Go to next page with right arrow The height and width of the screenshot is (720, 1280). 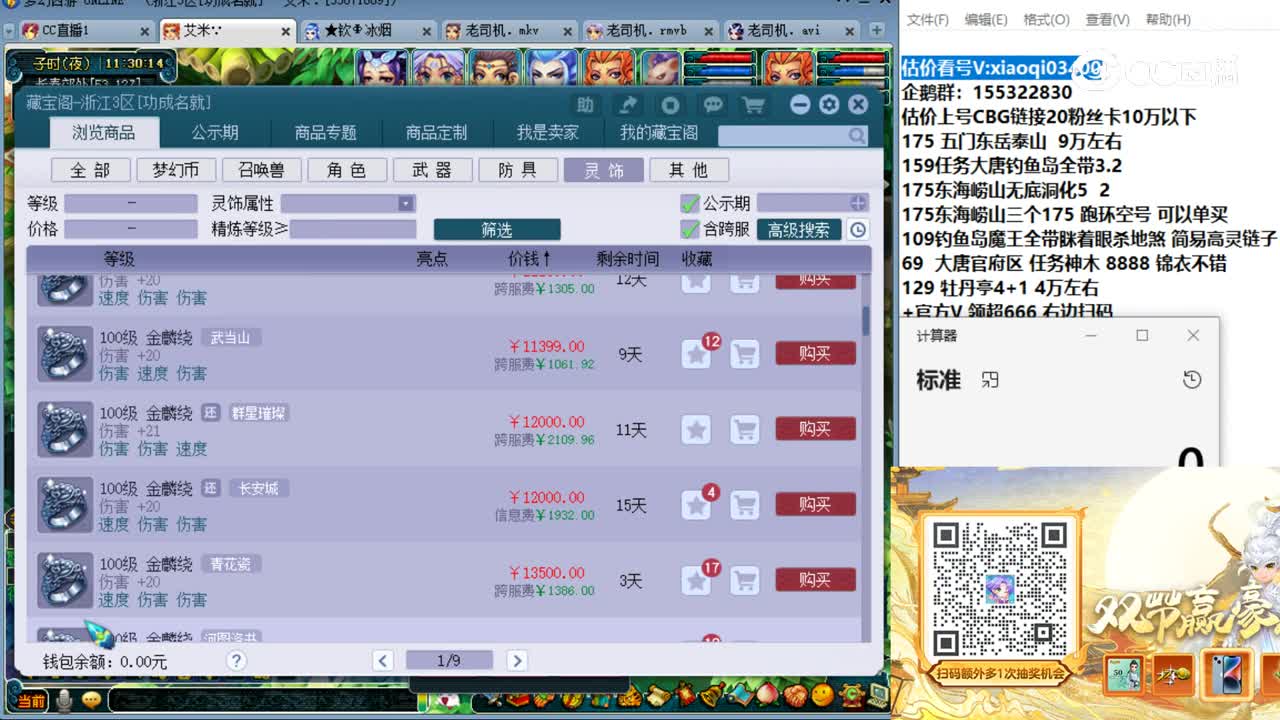point(516,660)
